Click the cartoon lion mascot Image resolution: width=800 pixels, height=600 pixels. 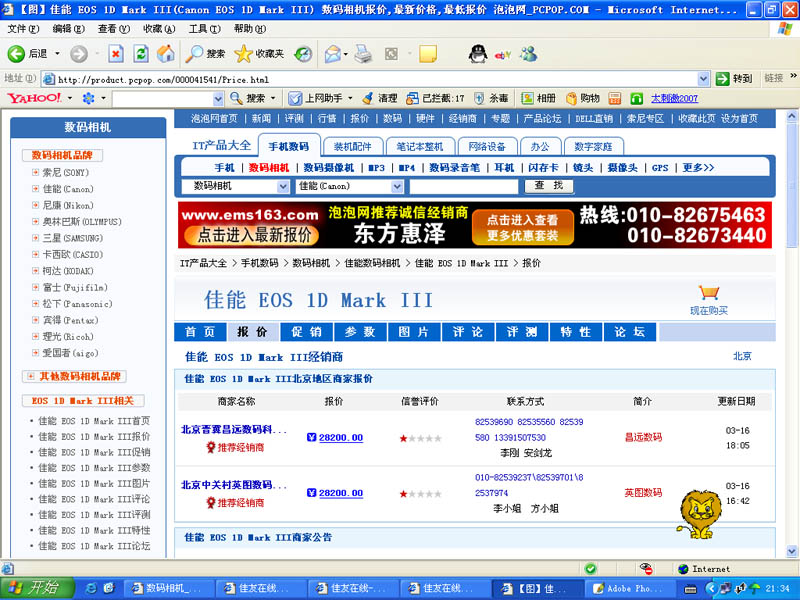[700, 514]
